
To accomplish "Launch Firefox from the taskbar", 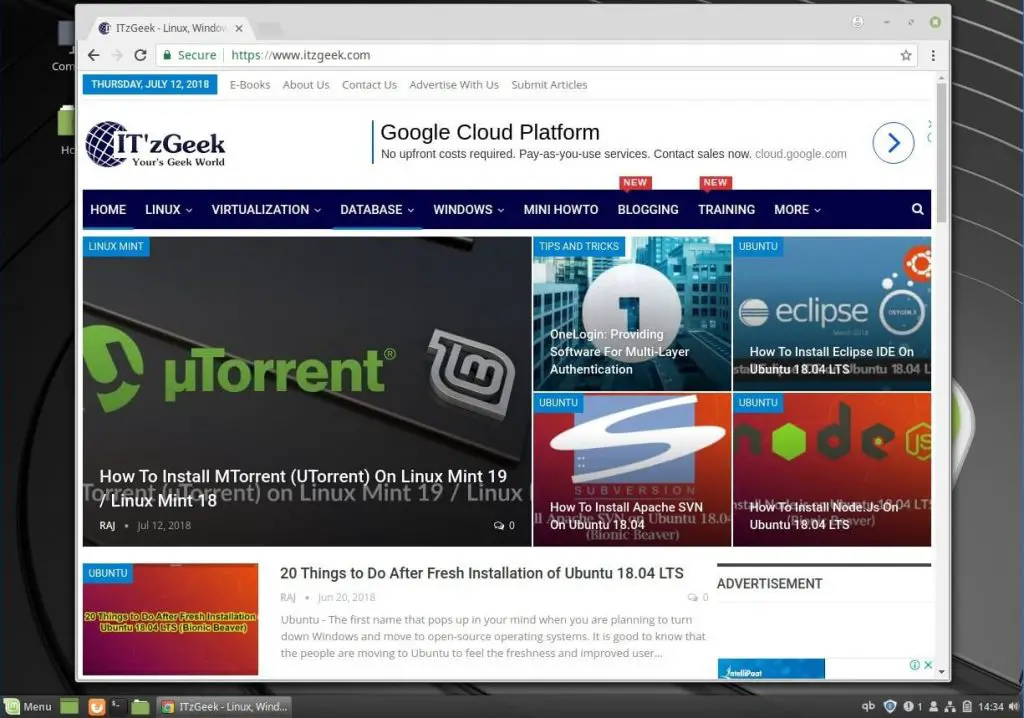I will coord(97,706).
